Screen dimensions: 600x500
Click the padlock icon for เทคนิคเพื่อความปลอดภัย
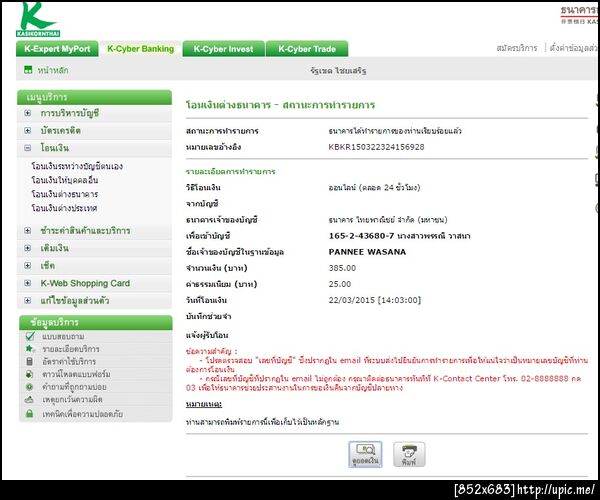point(29,414)
